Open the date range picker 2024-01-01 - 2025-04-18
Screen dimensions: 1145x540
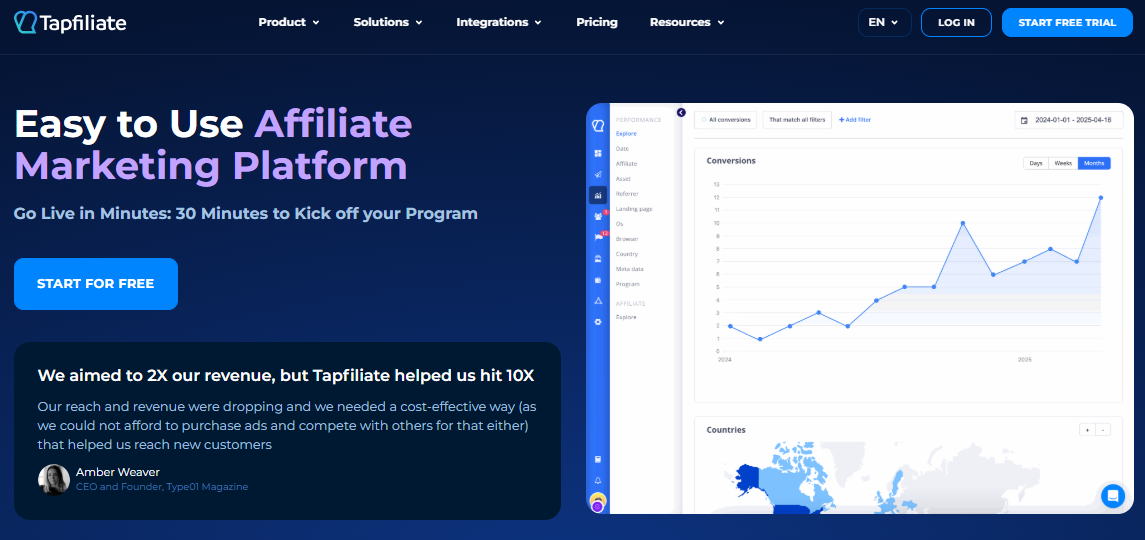1068,120
